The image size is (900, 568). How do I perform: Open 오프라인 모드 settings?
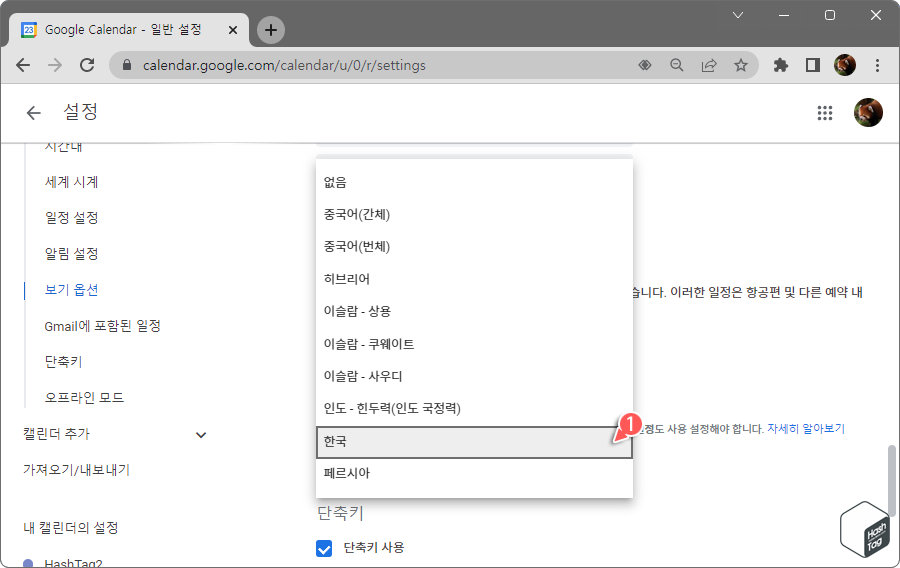coord(84,398)
